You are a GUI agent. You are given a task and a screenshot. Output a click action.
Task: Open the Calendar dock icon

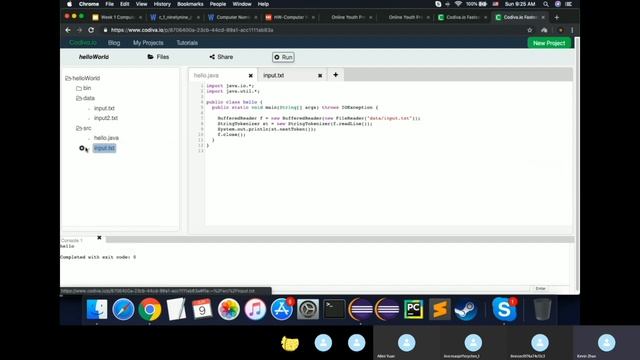pos(202,309)
